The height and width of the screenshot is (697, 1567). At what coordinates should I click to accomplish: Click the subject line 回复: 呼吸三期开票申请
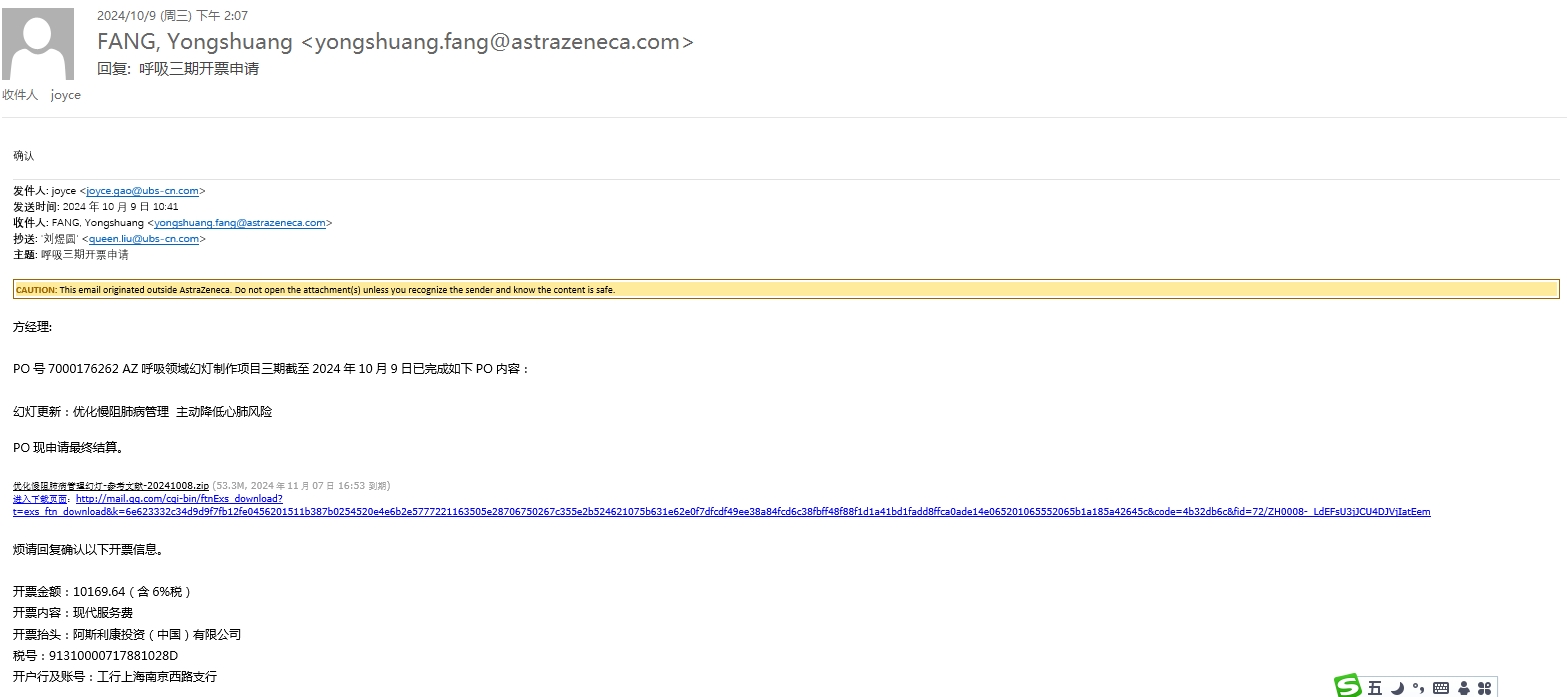click(x=178, y=69)
